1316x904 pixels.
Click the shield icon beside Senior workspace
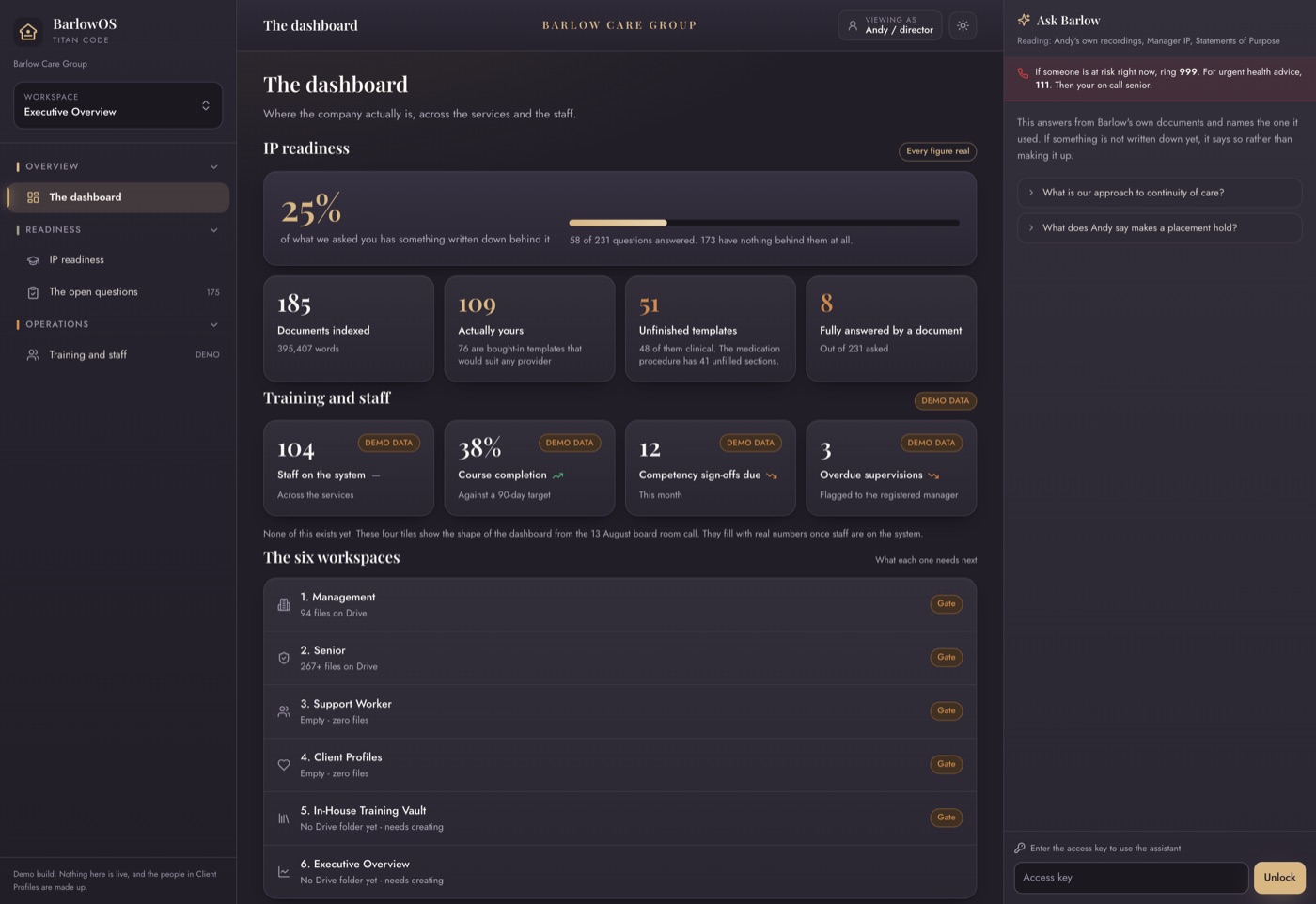tap(284, 658)
